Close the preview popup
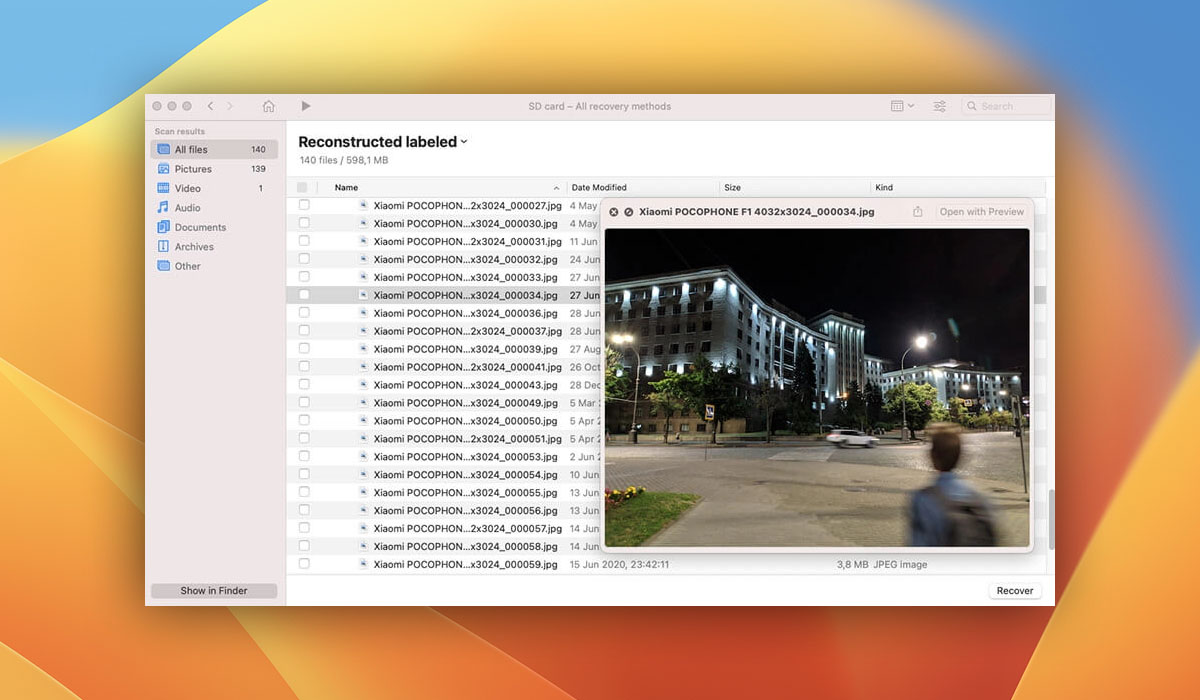Image resolution: width=1200 pixels, height=700 pixels. point(614,212)
